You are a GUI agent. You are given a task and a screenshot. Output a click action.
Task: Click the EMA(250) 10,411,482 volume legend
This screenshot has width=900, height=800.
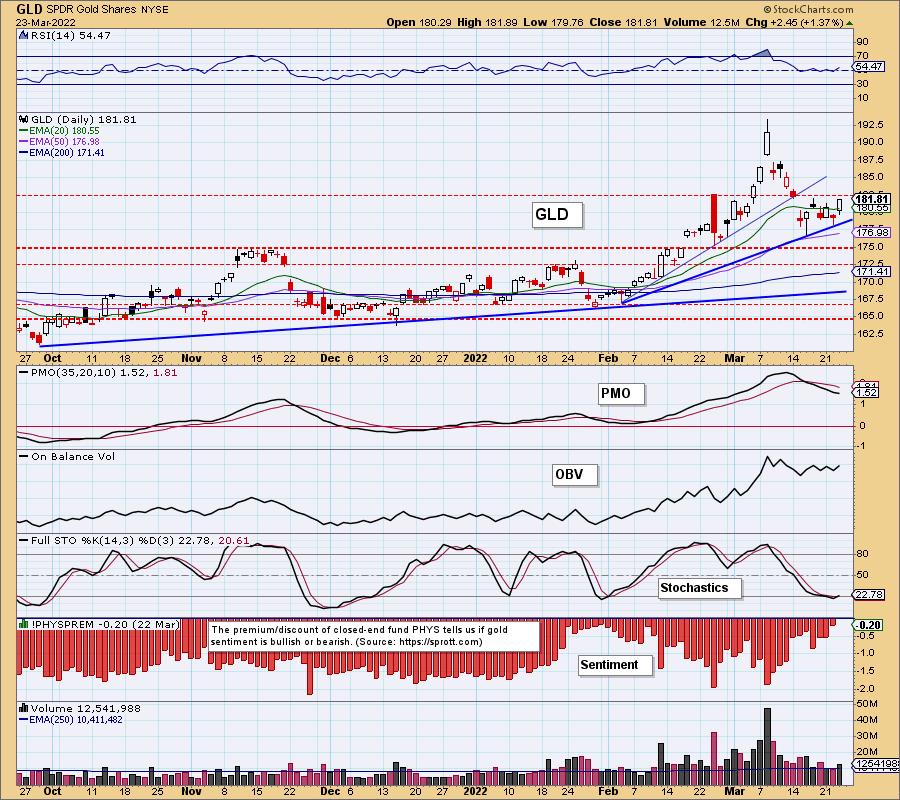(71, 720)
